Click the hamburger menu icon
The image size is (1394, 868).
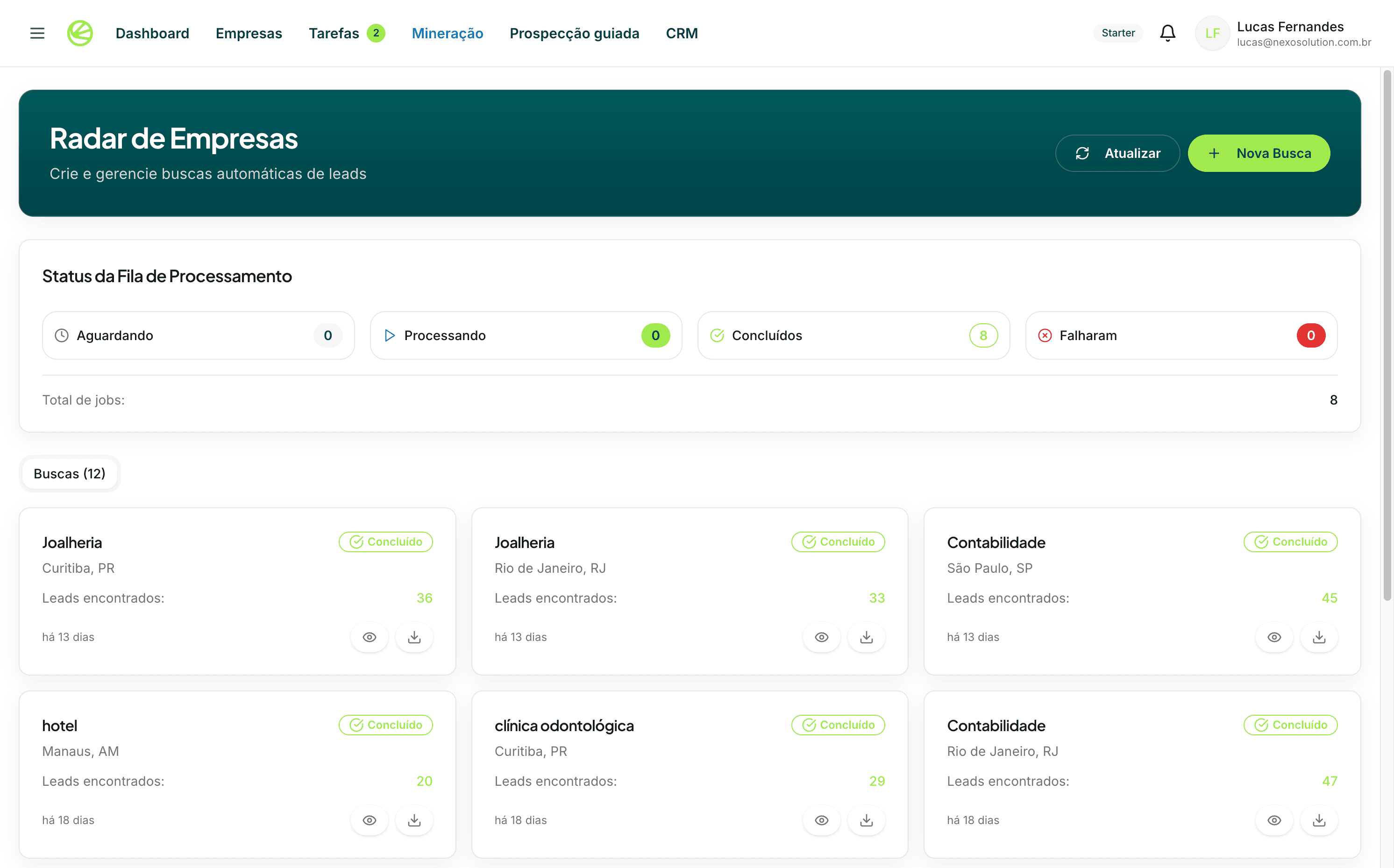(37, 33)
